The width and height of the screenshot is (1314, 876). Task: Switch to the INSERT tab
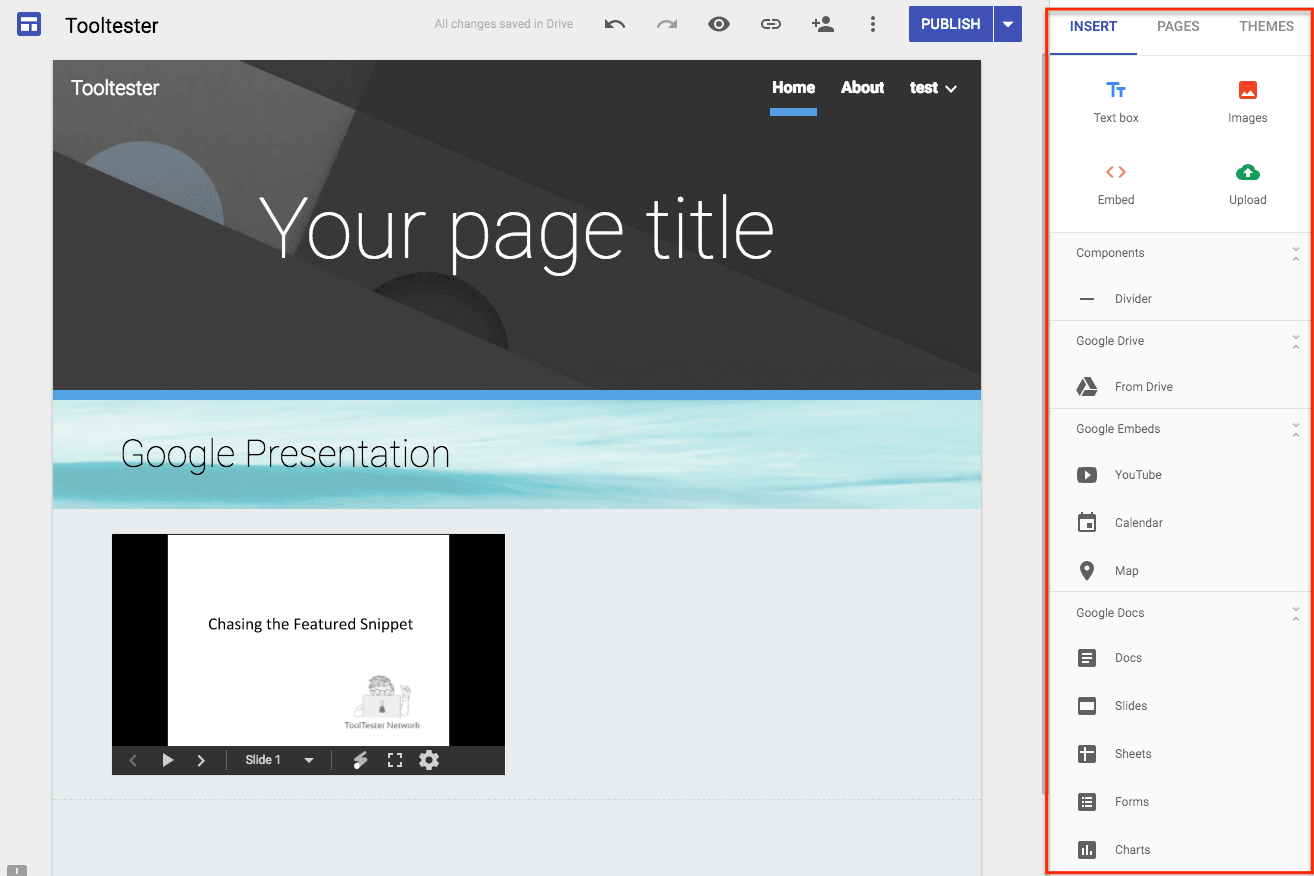coord(1093,27)
